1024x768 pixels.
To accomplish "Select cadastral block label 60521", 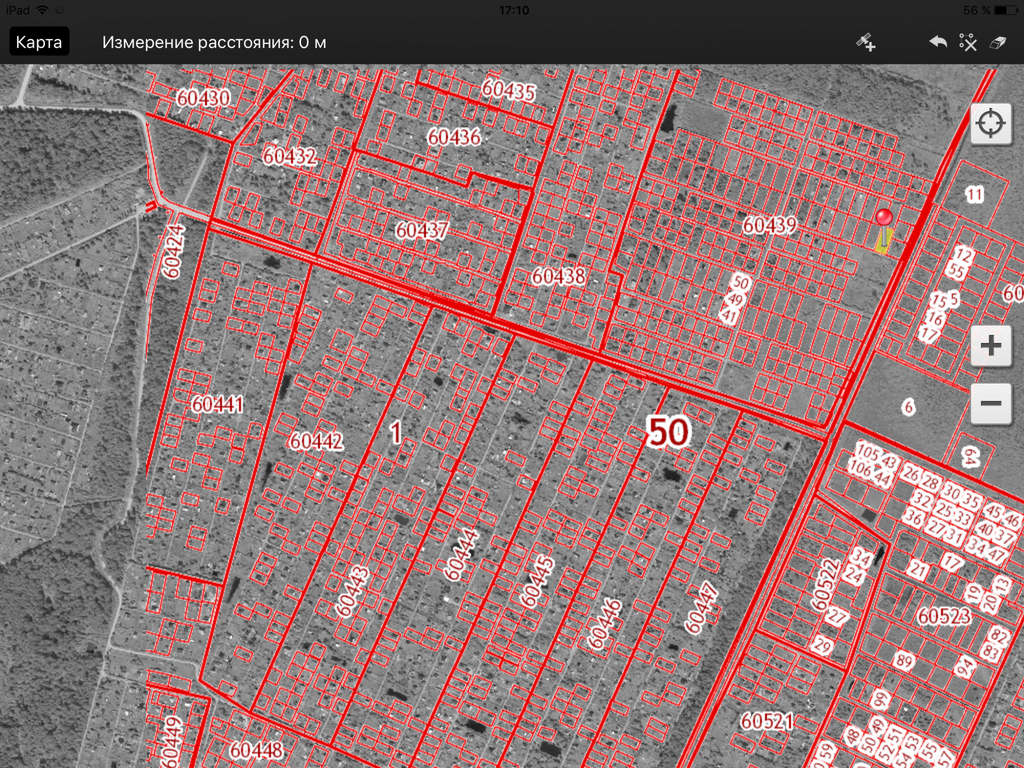I will 767,720.
